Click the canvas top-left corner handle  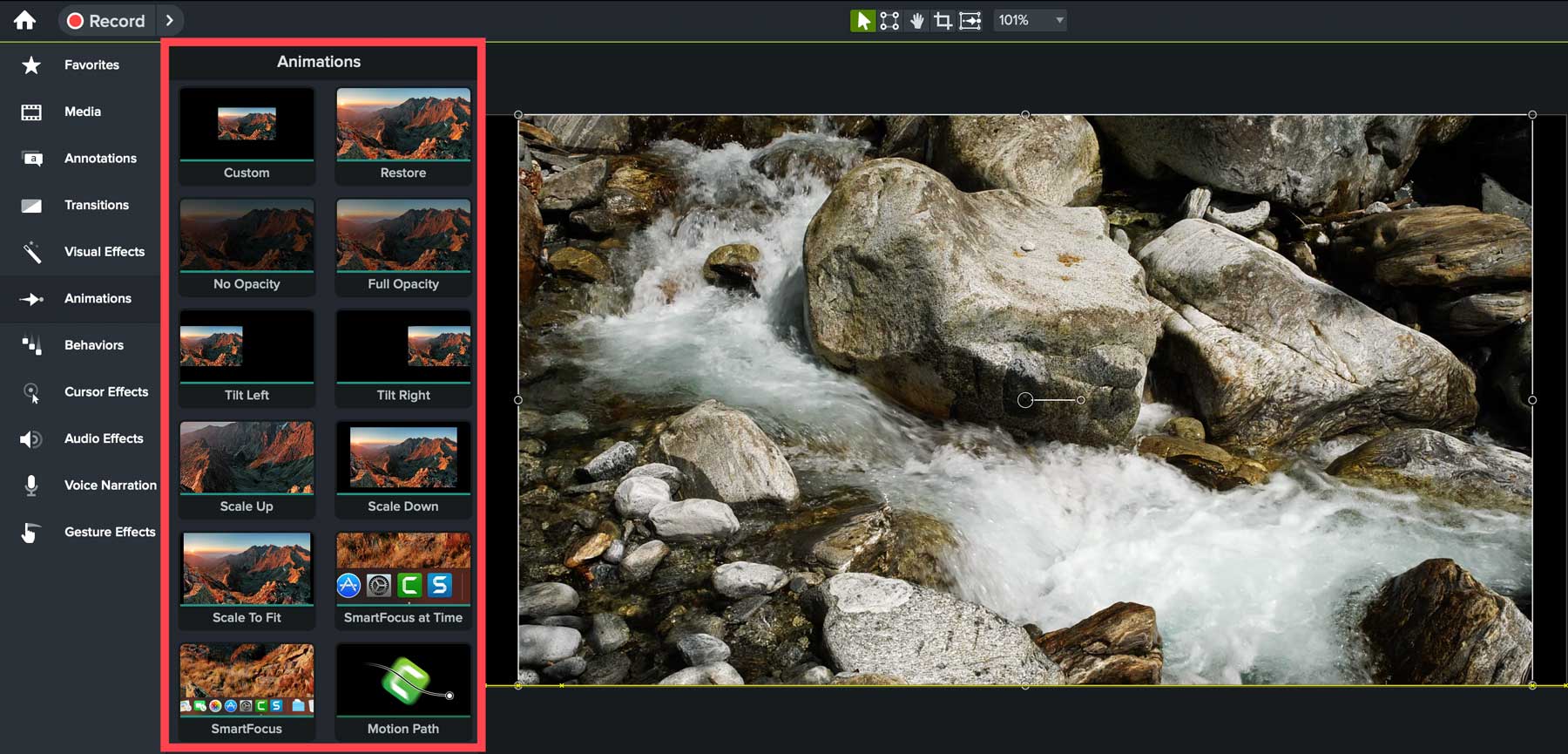point(518,114)
